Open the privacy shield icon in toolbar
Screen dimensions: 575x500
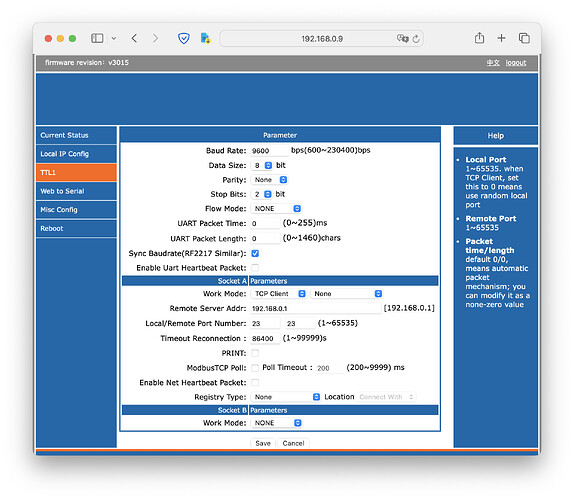point(184,38)
